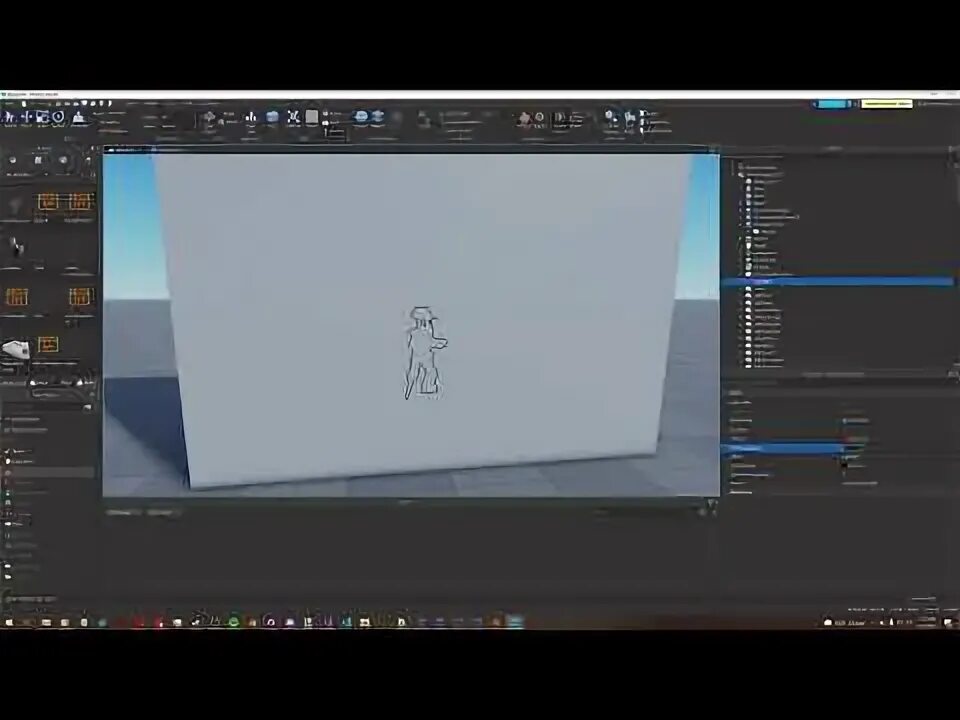Screen dimensions: 960x720
Task: Click the globe/world icon in the main toolbar
Action: click(x=359, y=118)
